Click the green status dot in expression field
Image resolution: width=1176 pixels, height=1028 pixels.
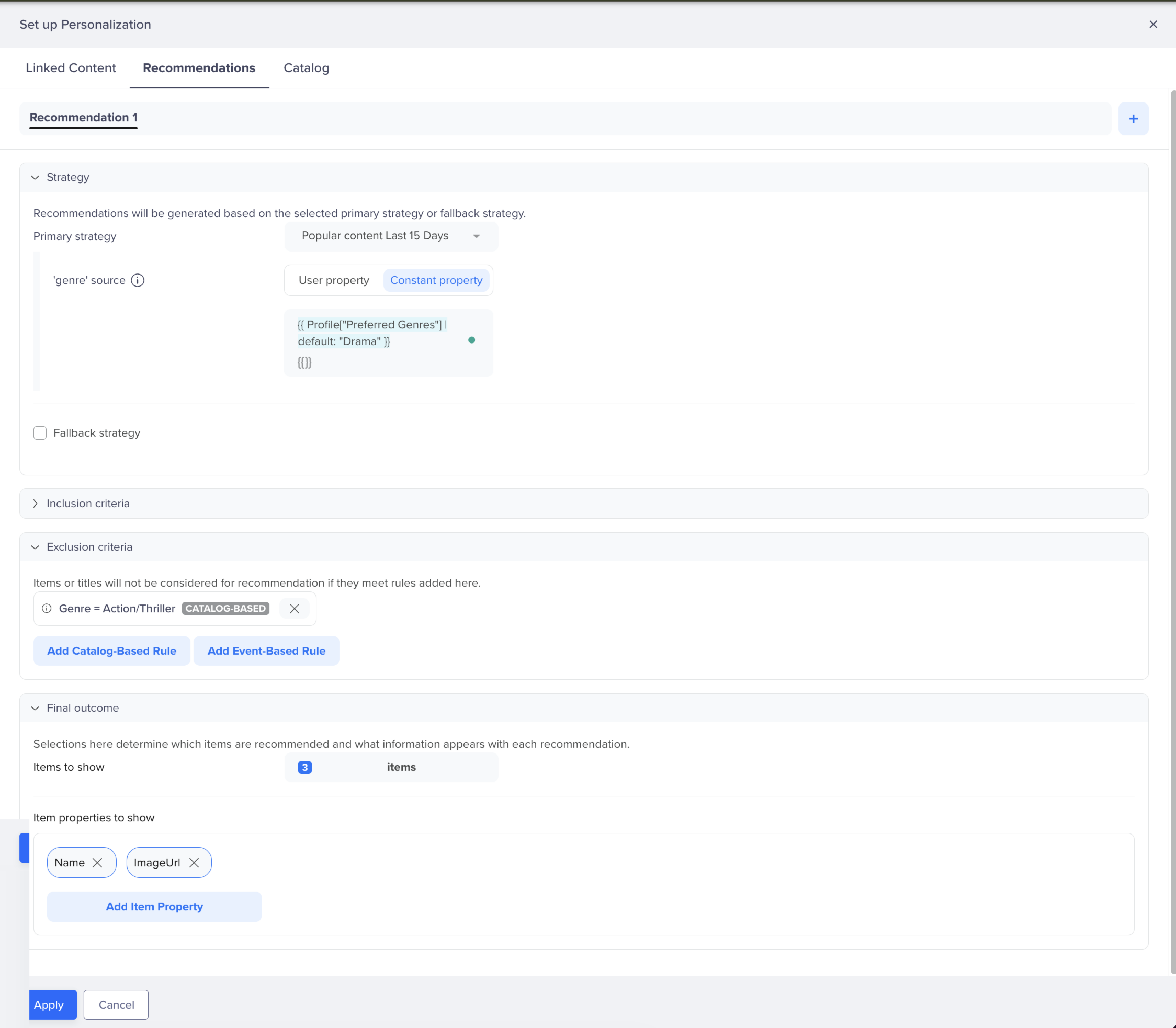click(472, 340)
